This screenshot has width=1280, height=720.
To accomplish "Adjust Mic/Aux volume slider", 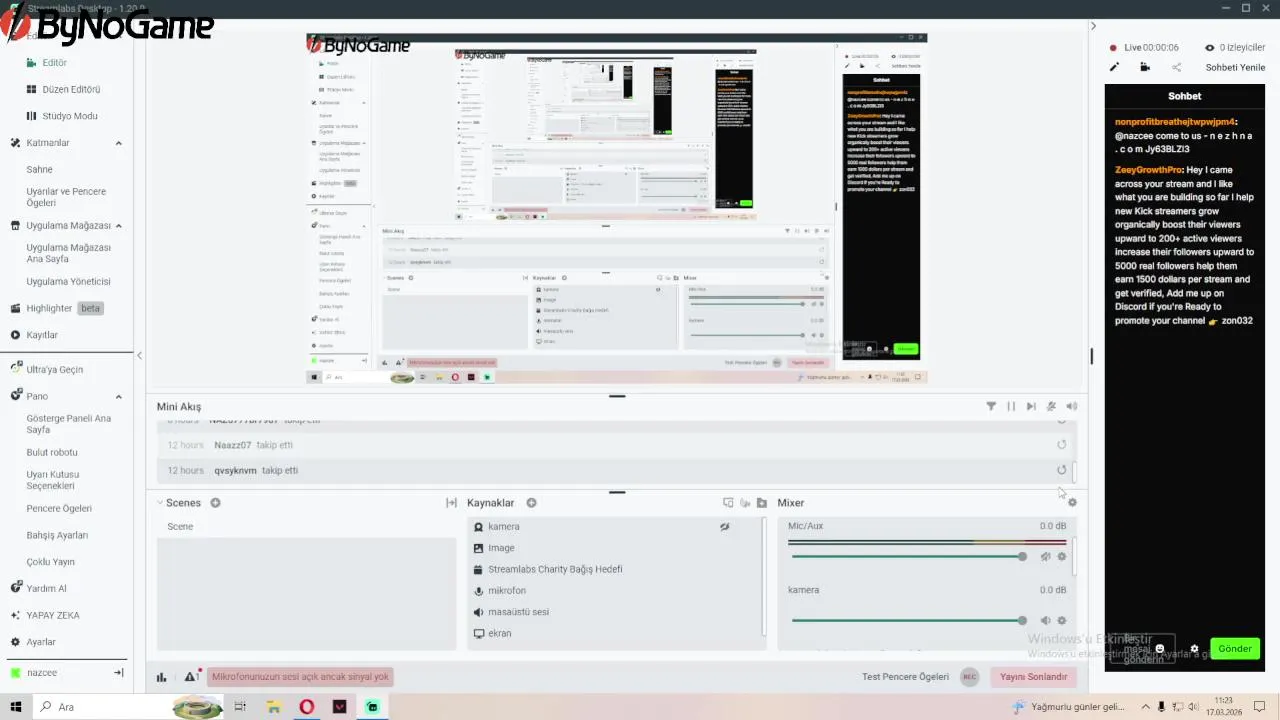I will click(x=907, y=556).
